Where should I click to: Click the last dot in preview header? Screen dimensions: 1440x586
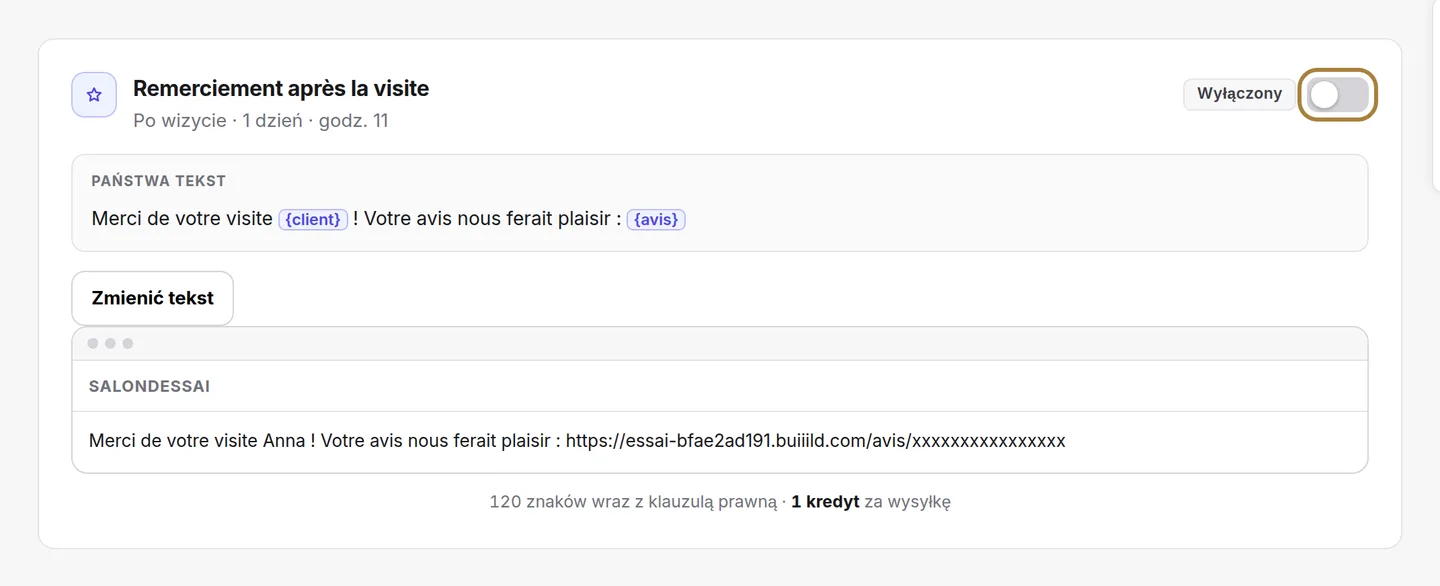coord(127,343)
